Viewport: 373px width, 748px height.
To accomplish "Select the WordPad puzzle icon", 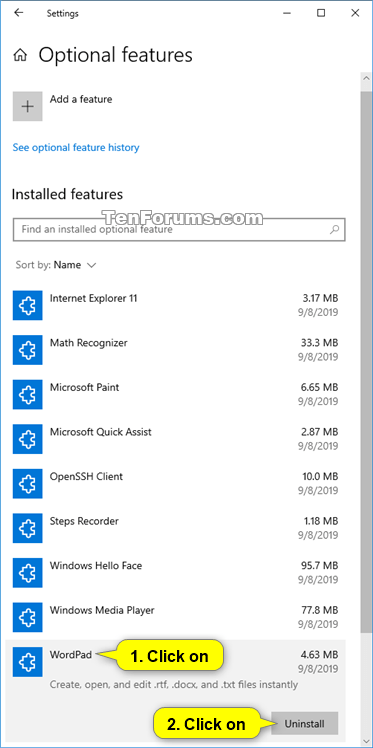I will pyautogui.click(x=28, y=662).
